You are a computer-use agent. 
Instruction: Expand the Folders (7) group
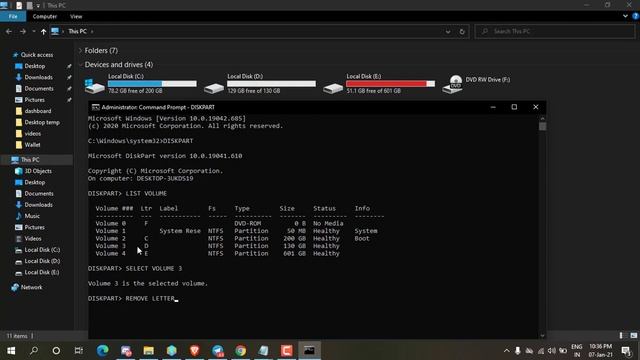80,51
